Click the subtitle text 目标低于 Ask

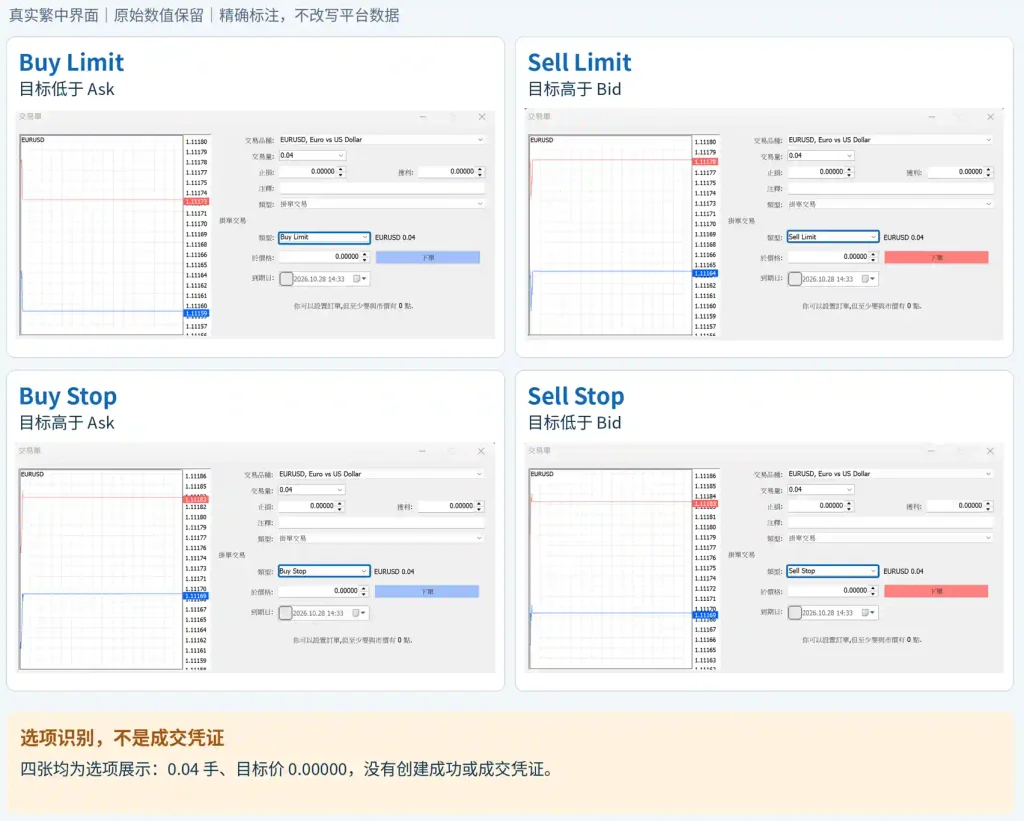click(x=67, y=89)
